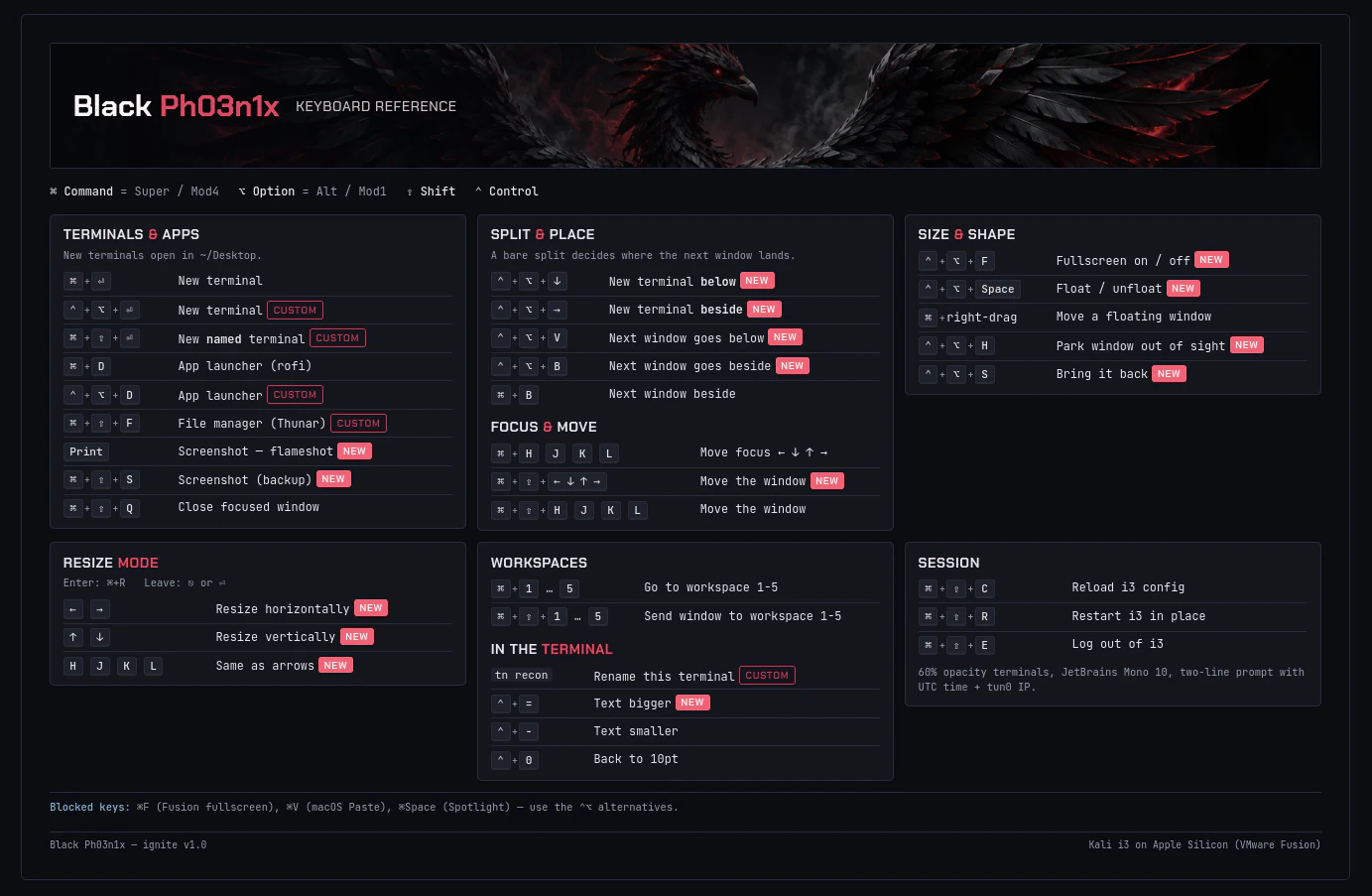Click the CUSTOM badge beside File manager (Thunar)

[358, 423]
